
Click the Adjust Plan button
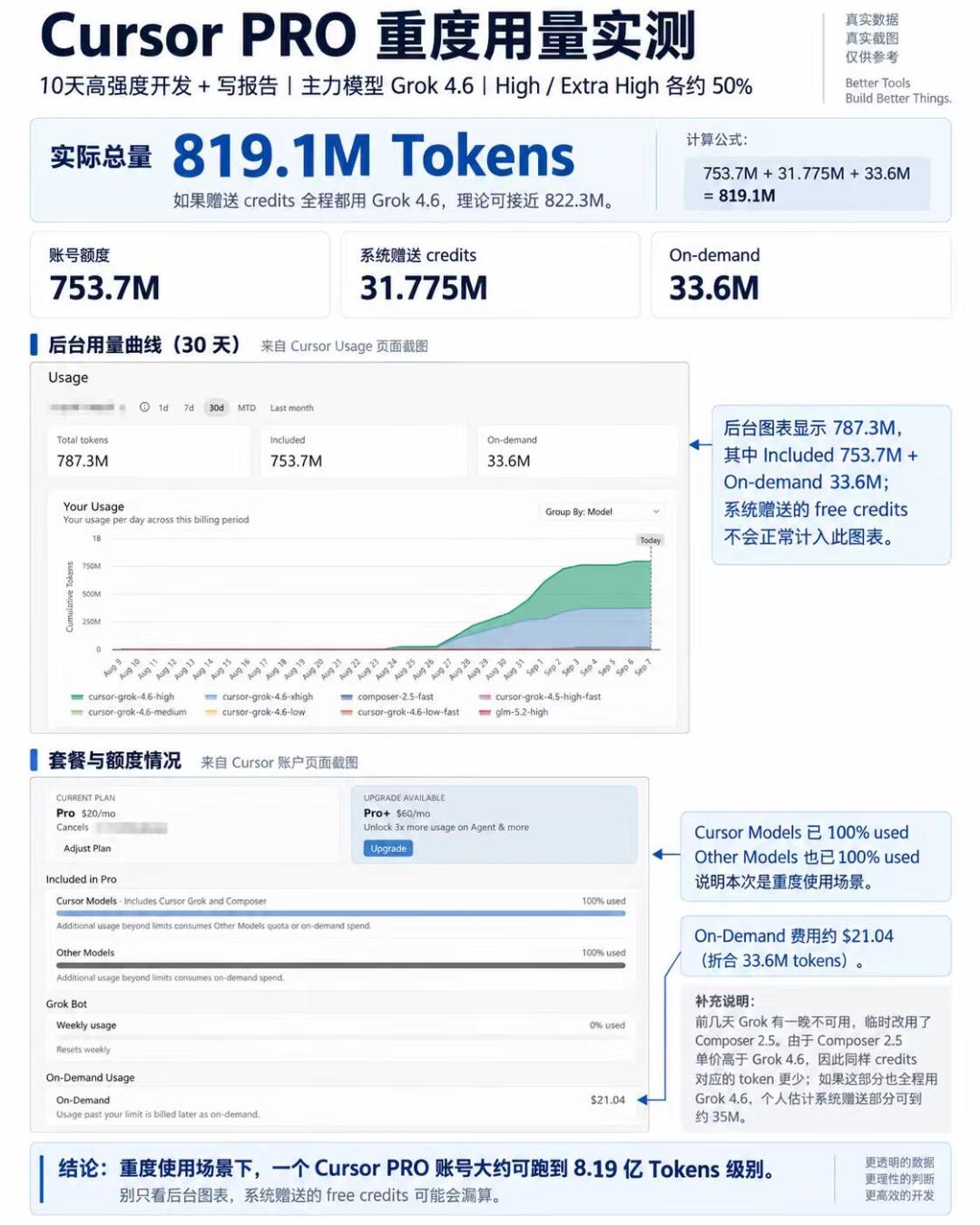coord(87,848)
